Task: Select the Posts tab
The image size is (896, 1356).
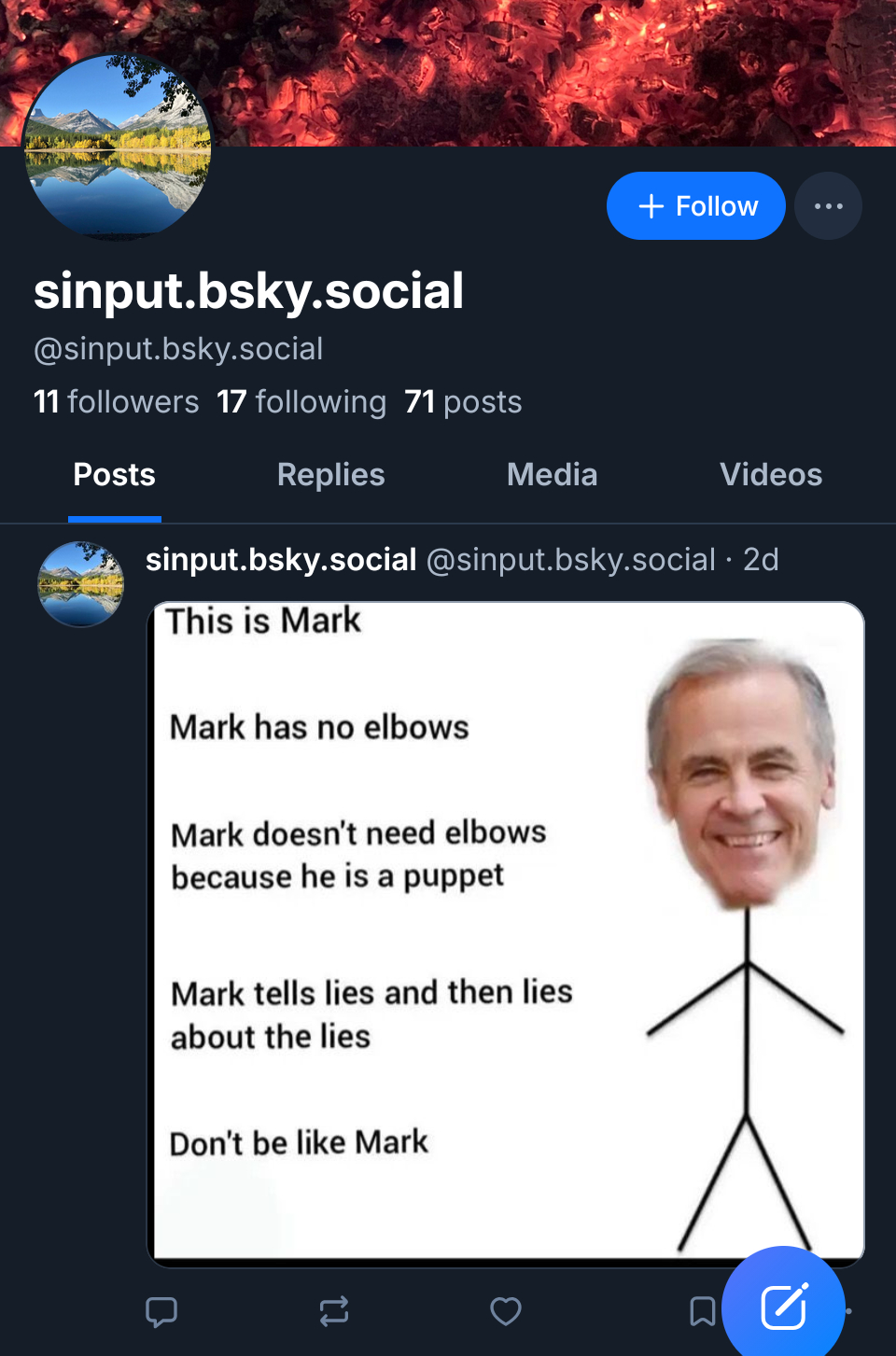Action: (x=115, y=475)
